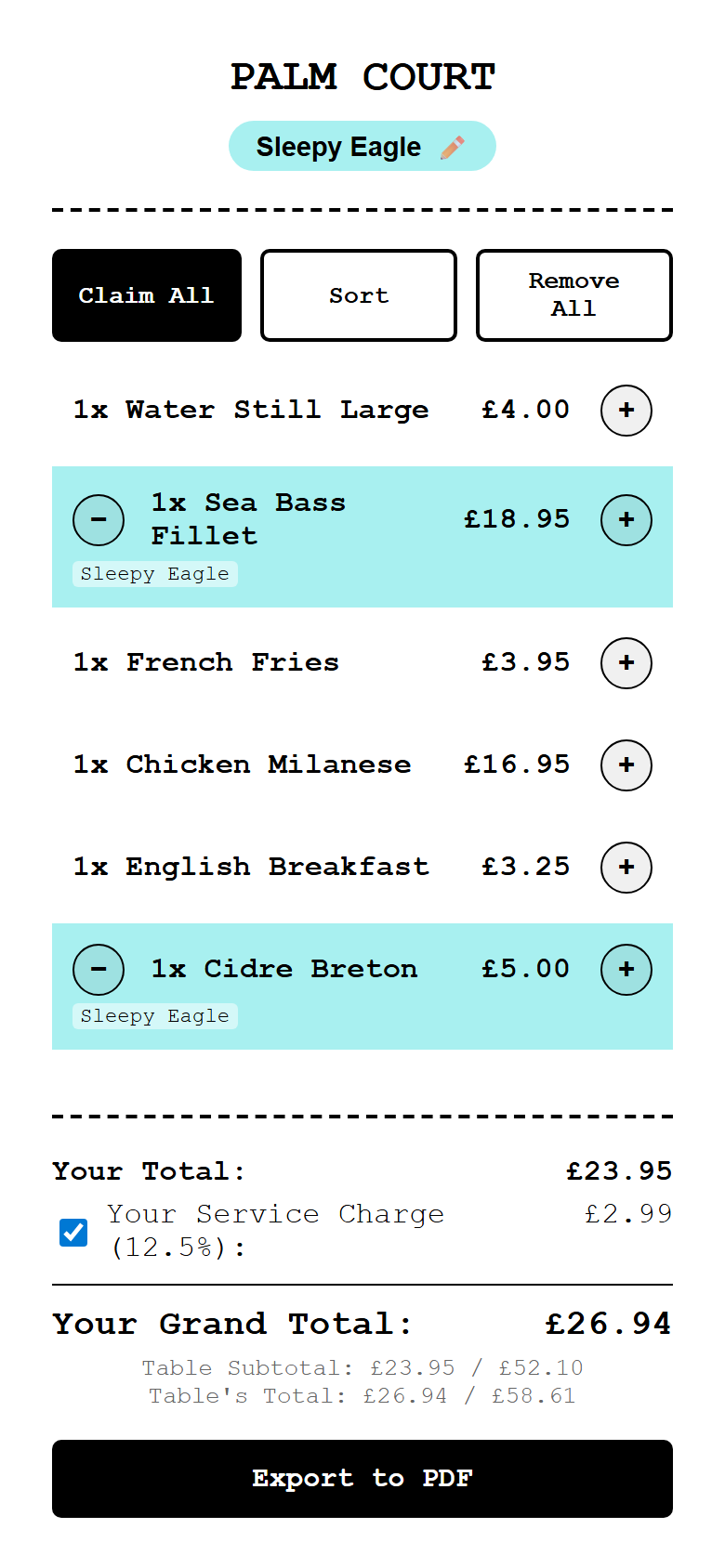Add Water Still Large with plus icon
This screenshot has width=725, height=1568.
(x=626, y=411)
